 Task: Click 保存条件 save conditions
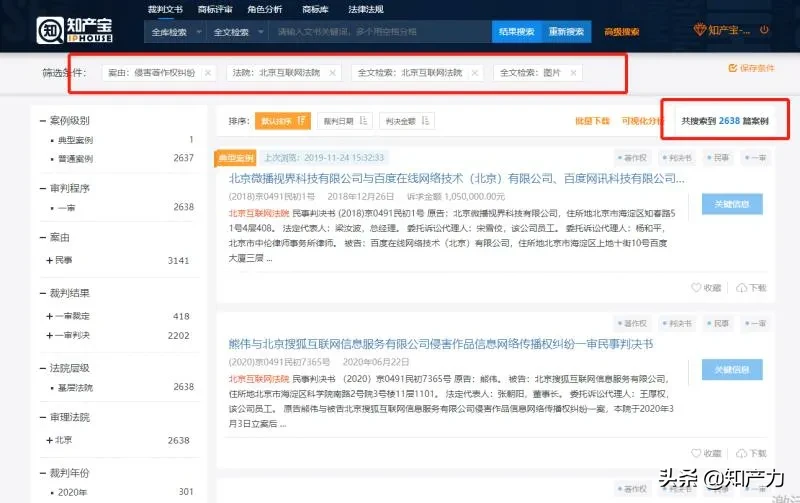[x=751, y=68]
